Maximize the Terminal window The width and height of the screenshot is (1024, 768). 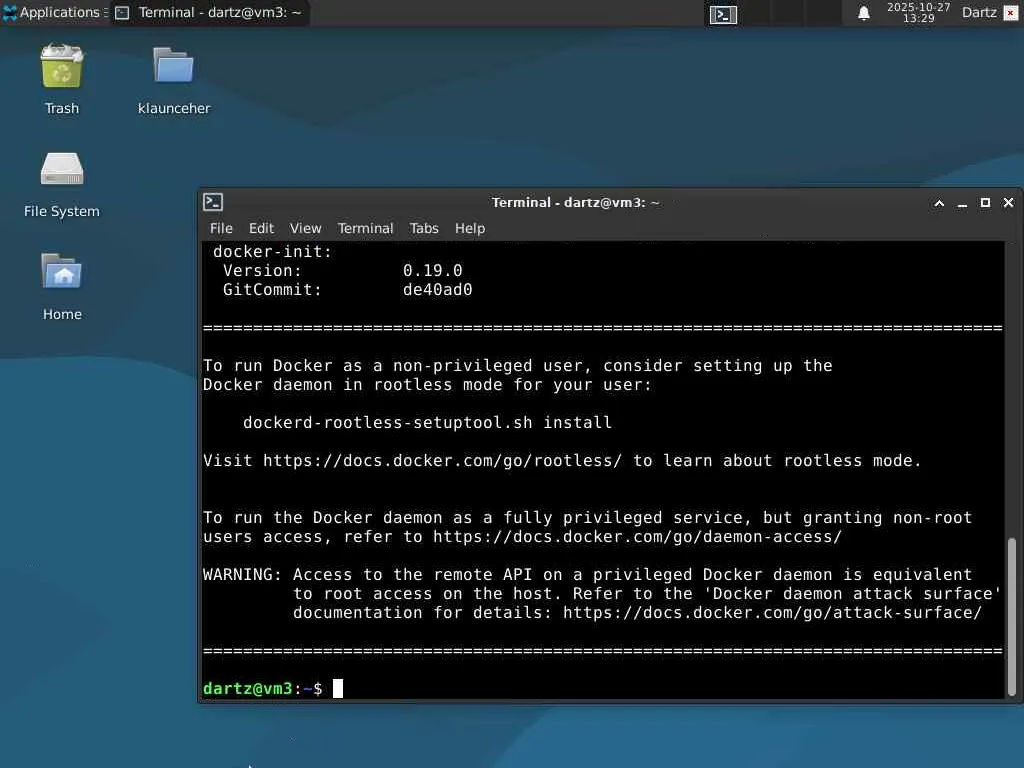coord(985,203)
